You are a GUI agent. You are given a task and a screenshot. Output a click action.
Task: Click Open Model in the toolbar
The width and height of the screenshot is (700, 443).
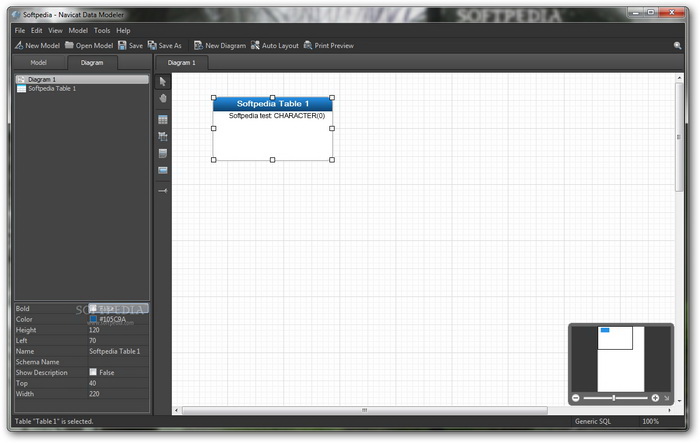coord(89,46)
